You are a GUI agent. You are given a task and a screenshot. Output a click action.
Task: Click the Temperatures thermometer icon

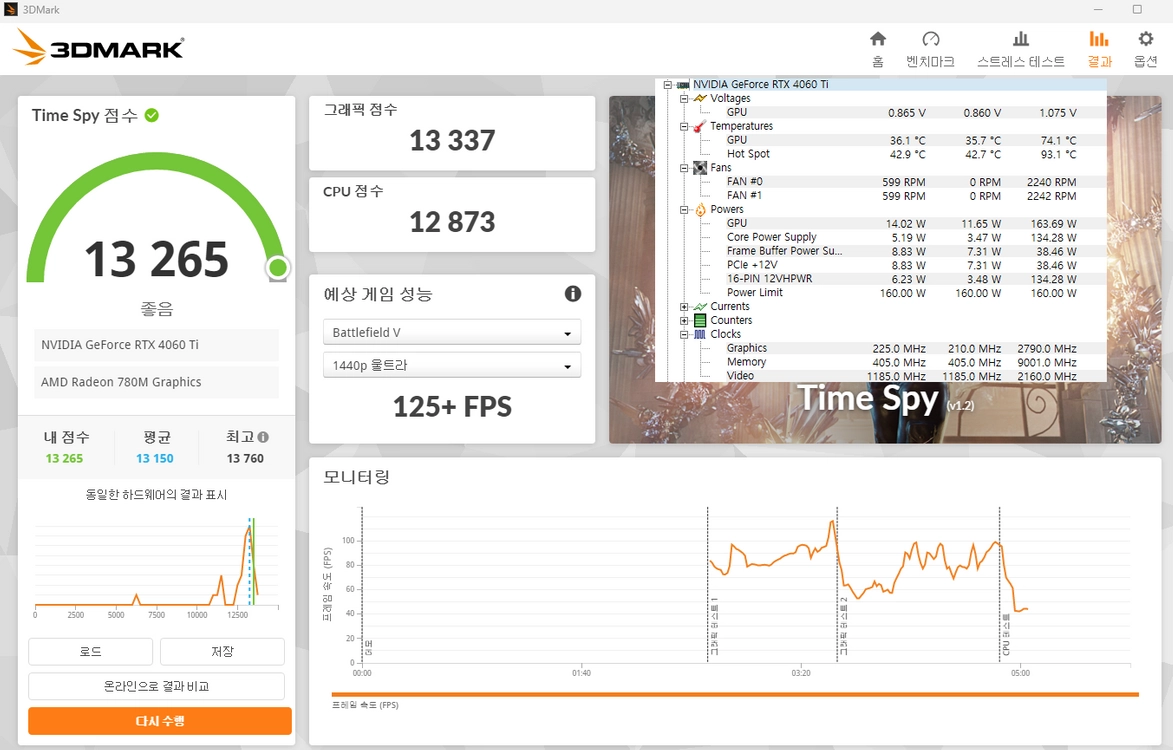click(700, 126)
